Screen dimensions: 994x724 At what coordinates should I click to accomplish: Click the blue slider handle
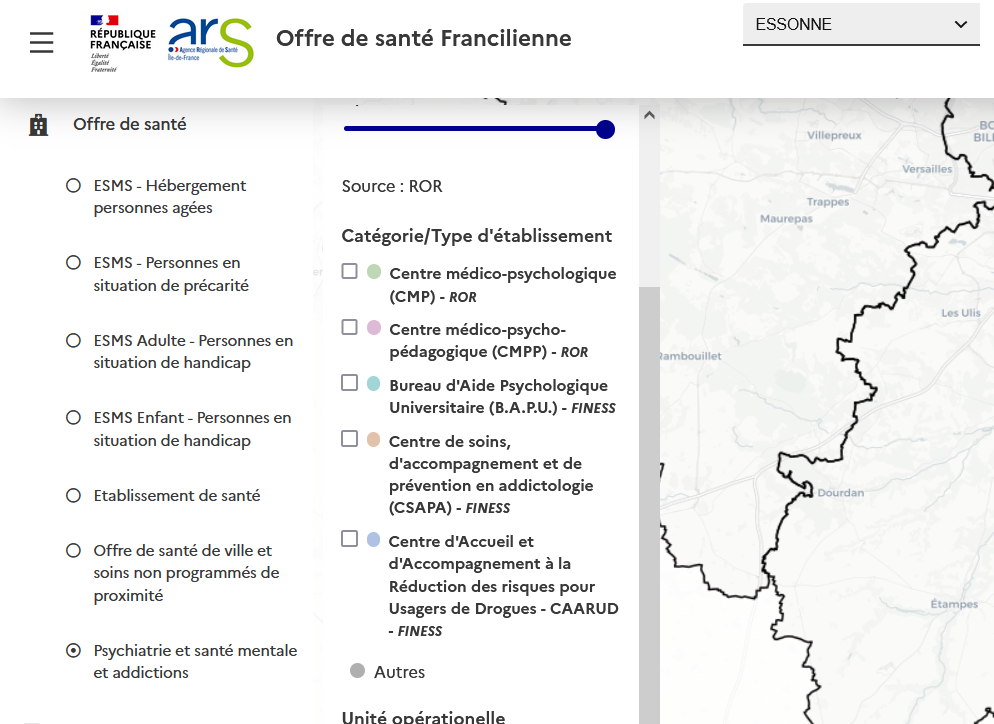click(605, 129)
